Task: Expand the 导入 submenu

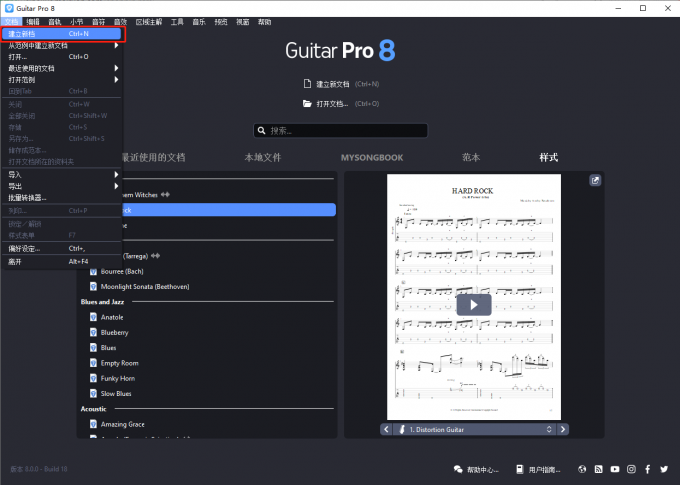Action: point(60,174)
